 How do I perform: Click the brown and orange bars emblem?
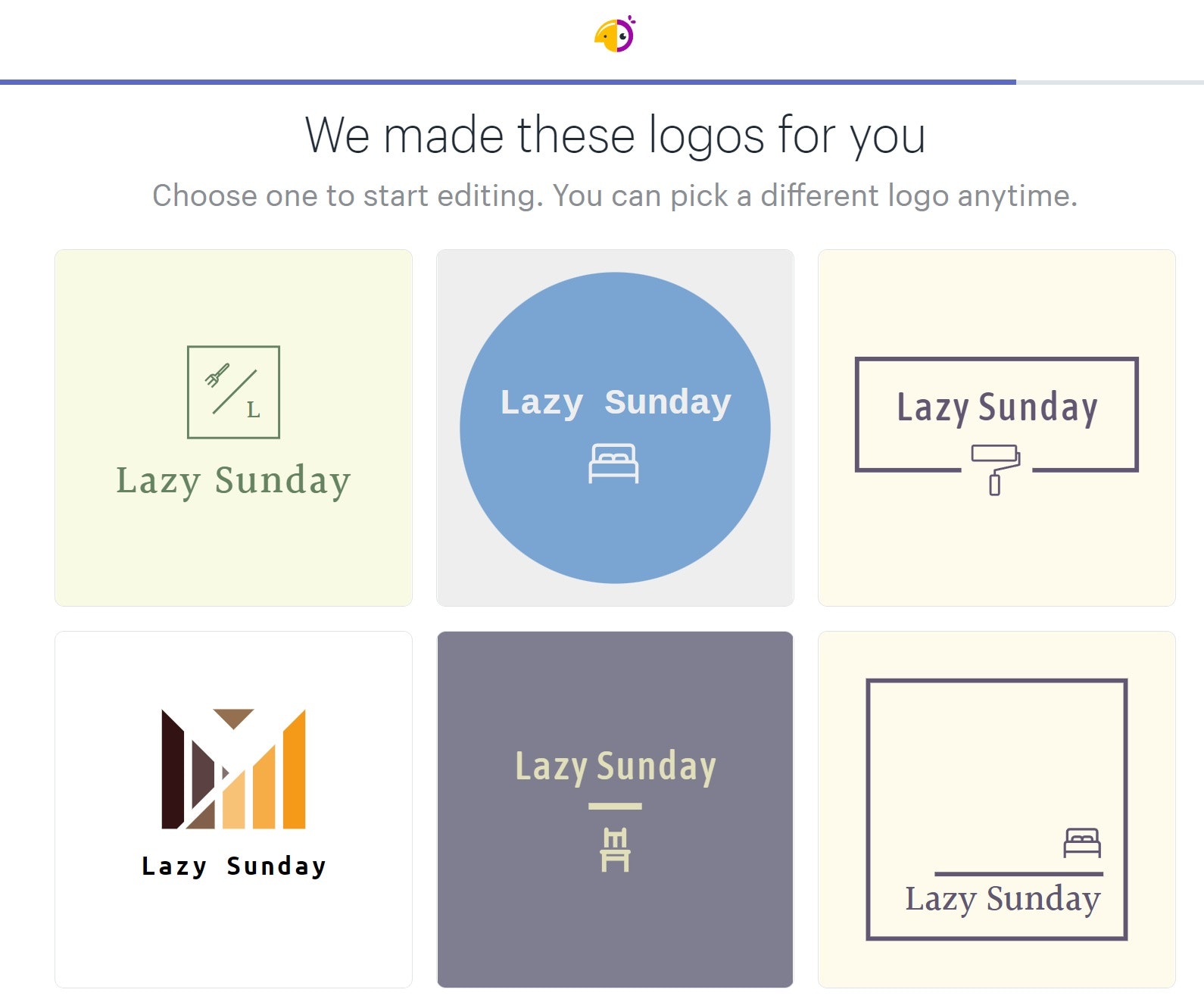pos(233,769)
